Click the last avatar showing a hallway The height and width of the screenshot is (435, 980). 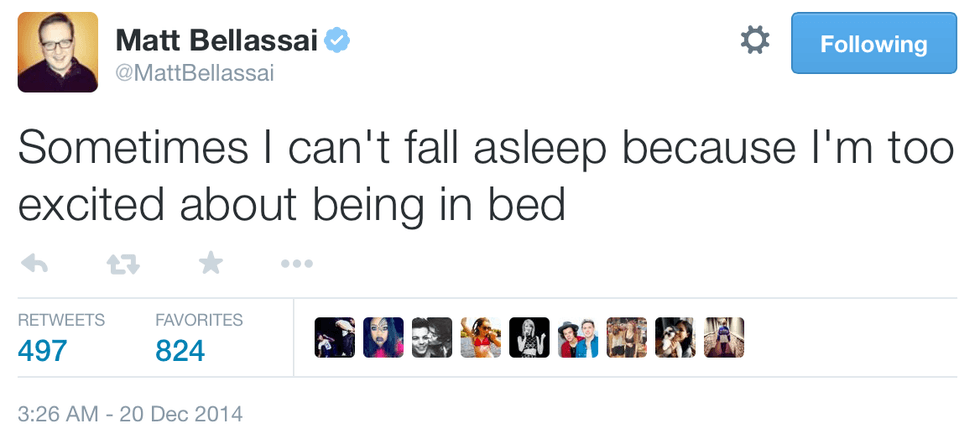[724, 338]
